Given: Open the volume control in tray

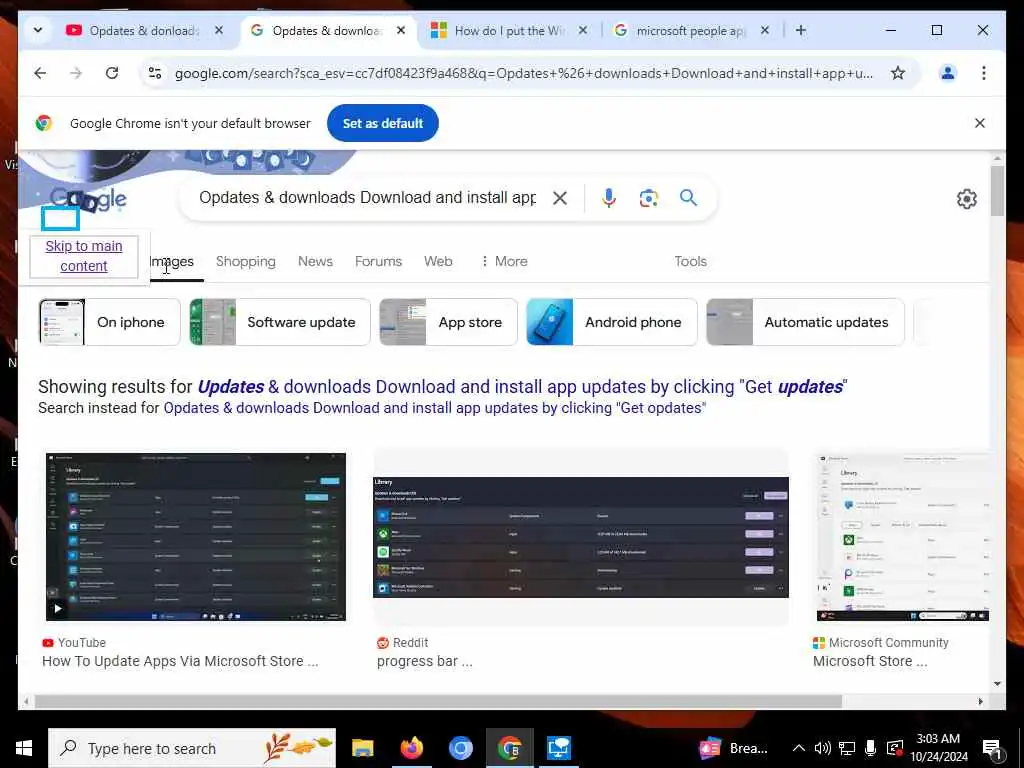Looking at the screenshot, I should (822, 748).
